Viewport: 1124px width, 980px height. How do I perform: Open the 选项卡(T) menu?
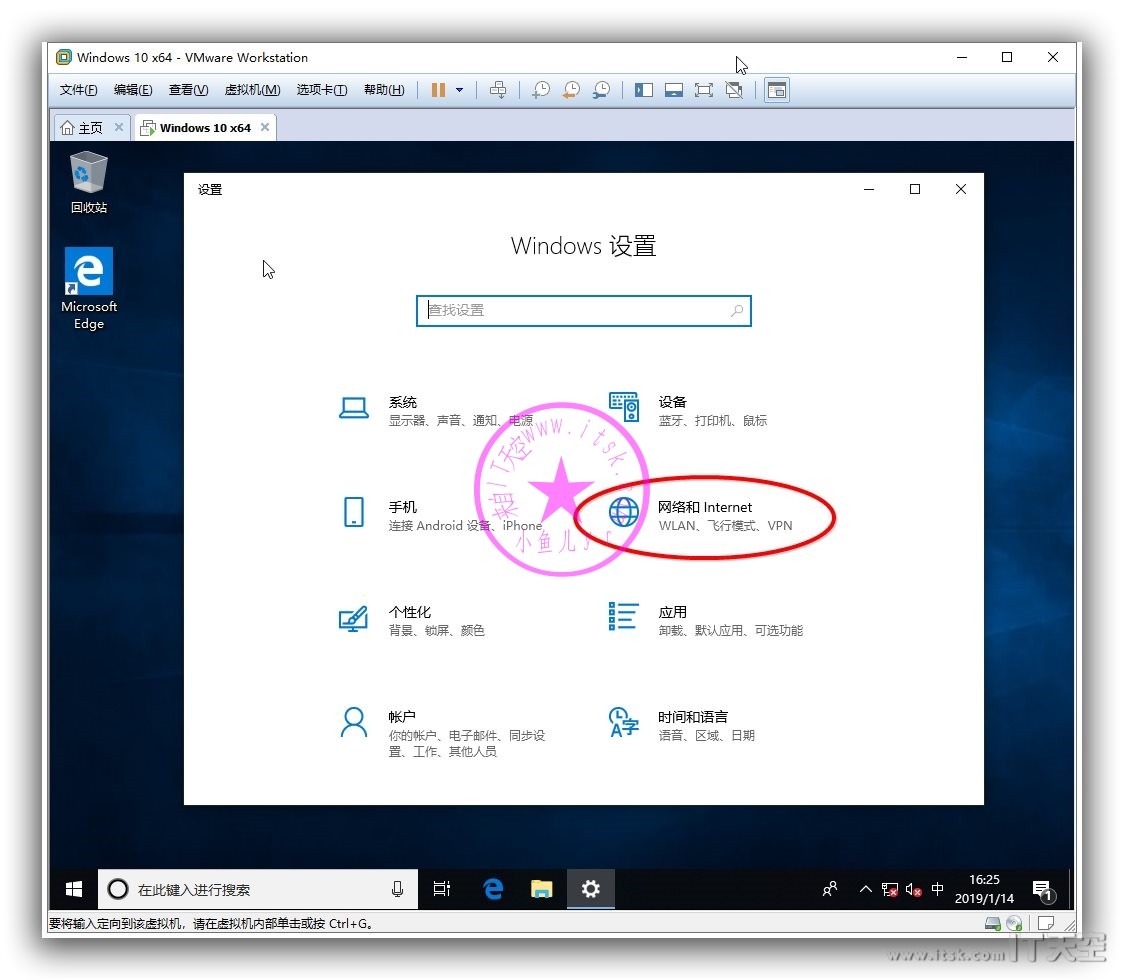pos(322,90)
